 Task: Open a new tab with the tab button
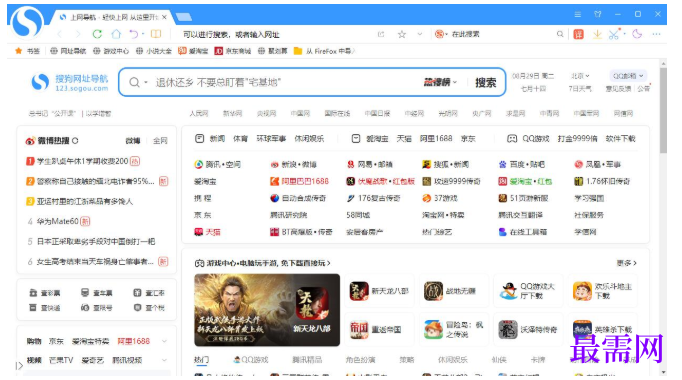tap(184, 17)
